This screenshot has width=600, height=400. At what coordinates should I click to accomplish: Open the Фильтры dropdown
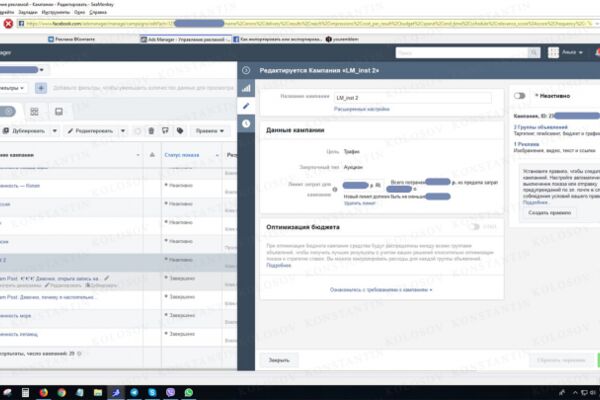13,88
